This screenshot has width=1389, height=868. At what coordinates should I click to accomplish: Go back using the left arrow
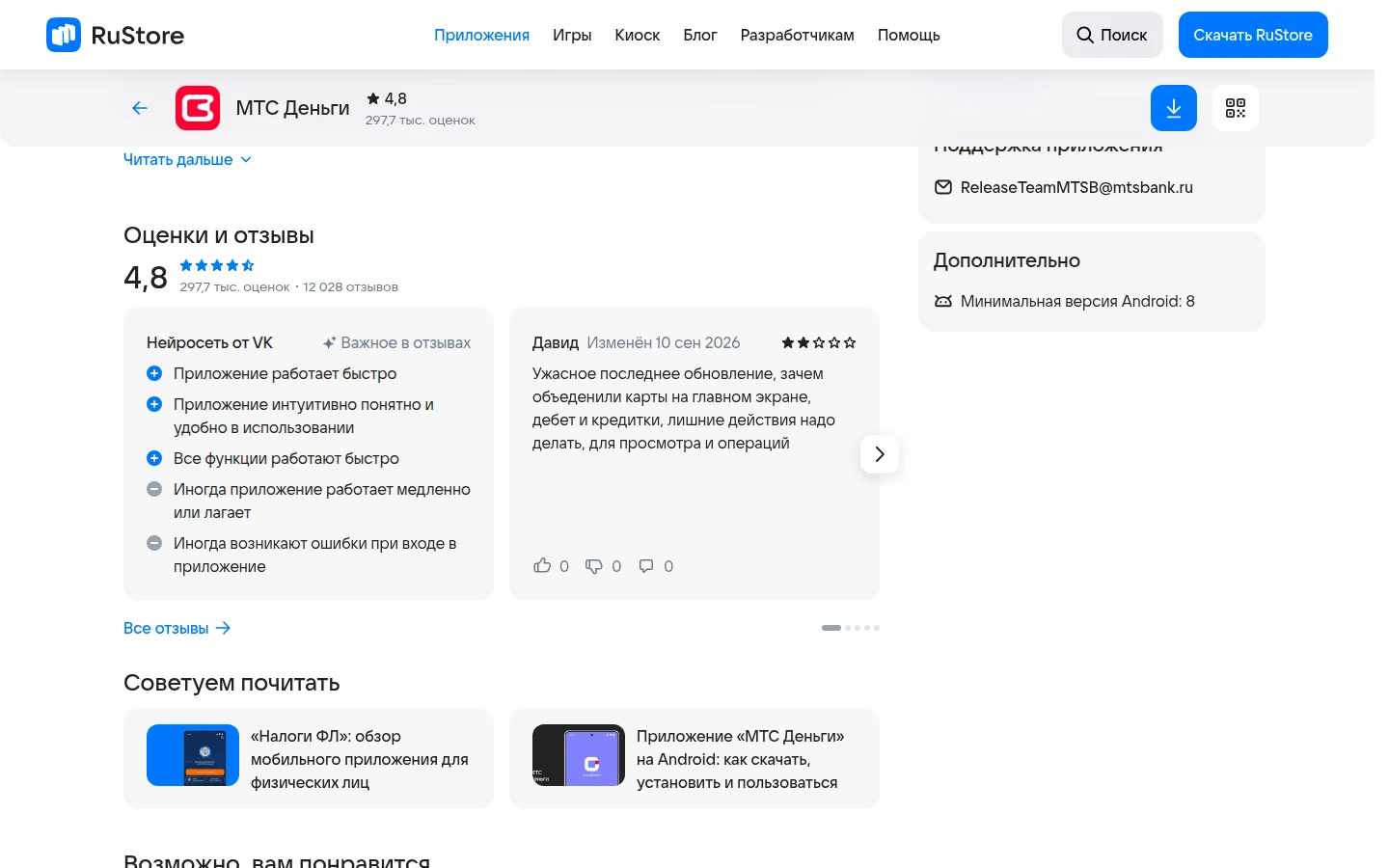140,108
